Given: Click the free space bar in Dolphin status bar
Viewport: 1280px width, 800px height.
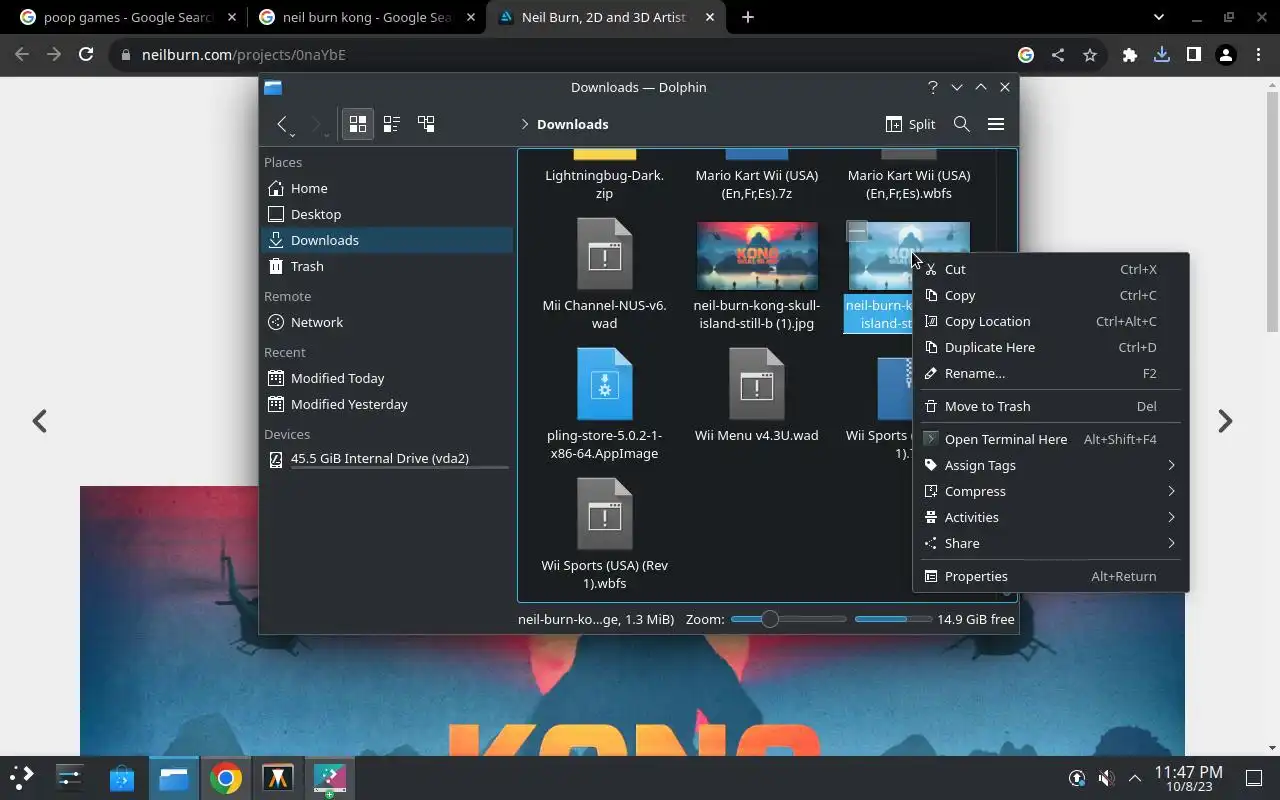Looking at the screenshot, I should pyautogui.click(x=893, y=619).
